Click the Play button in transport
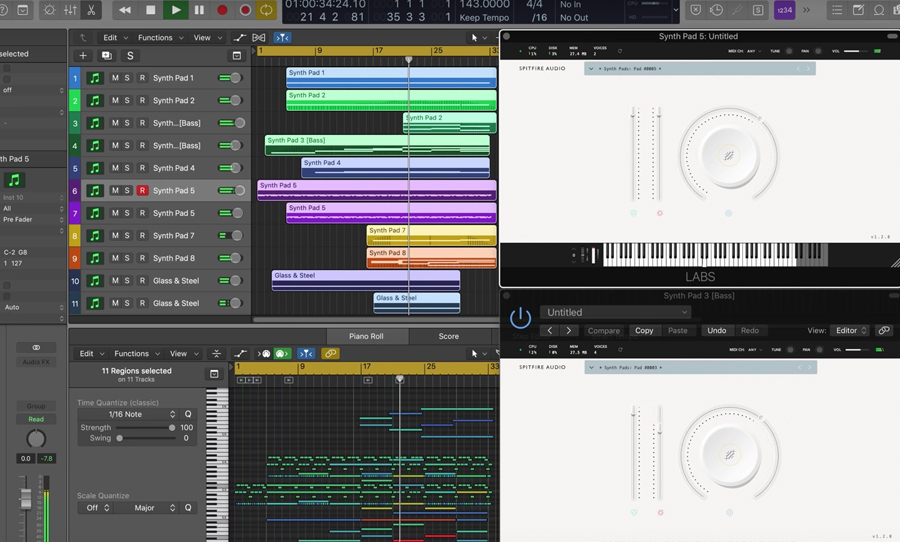Image resolution: width=900 pixels, height=542 pixels. click(x=176, y=10)
